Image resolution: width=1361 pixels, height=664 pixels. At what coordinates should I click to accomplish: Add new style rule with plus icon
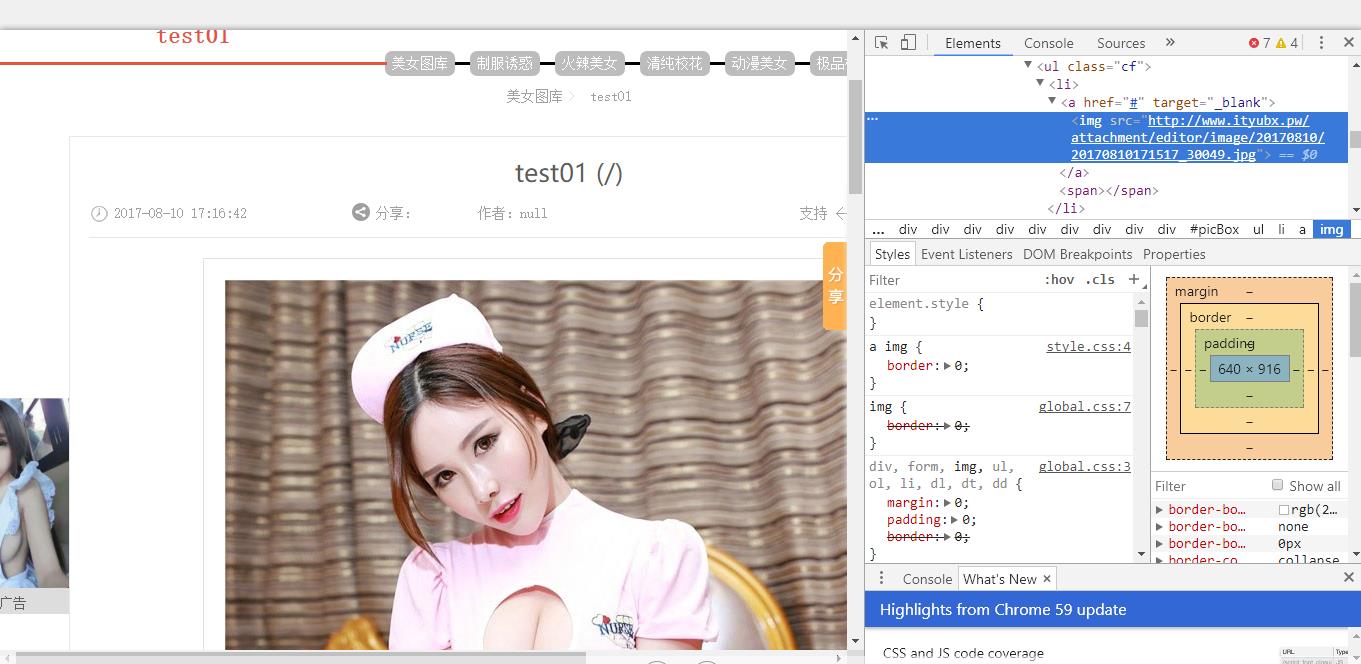tap(1133, 280)
